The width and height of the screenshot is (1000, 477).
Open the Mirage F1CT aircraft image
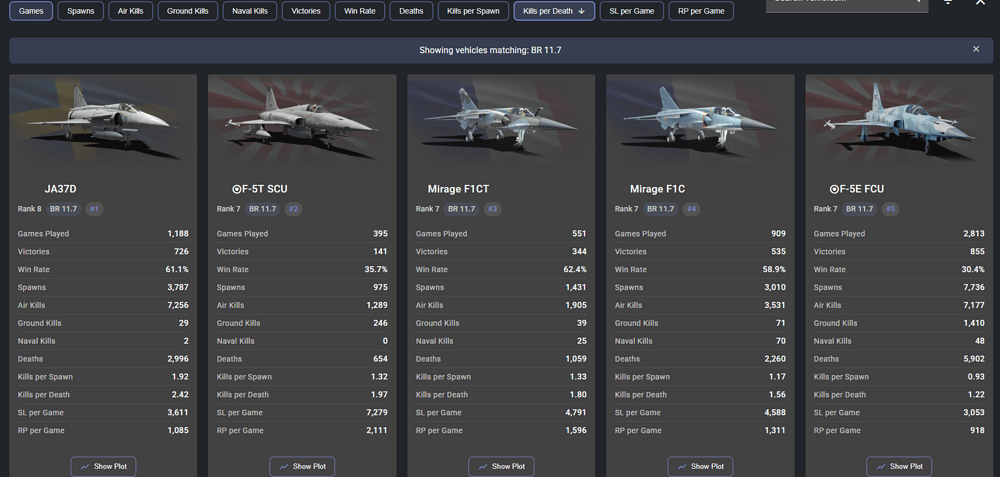click(x=501, y=121)
